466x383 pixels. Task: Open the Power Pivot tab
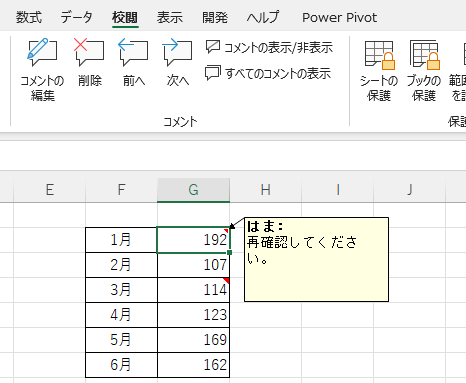coord(339,17)
